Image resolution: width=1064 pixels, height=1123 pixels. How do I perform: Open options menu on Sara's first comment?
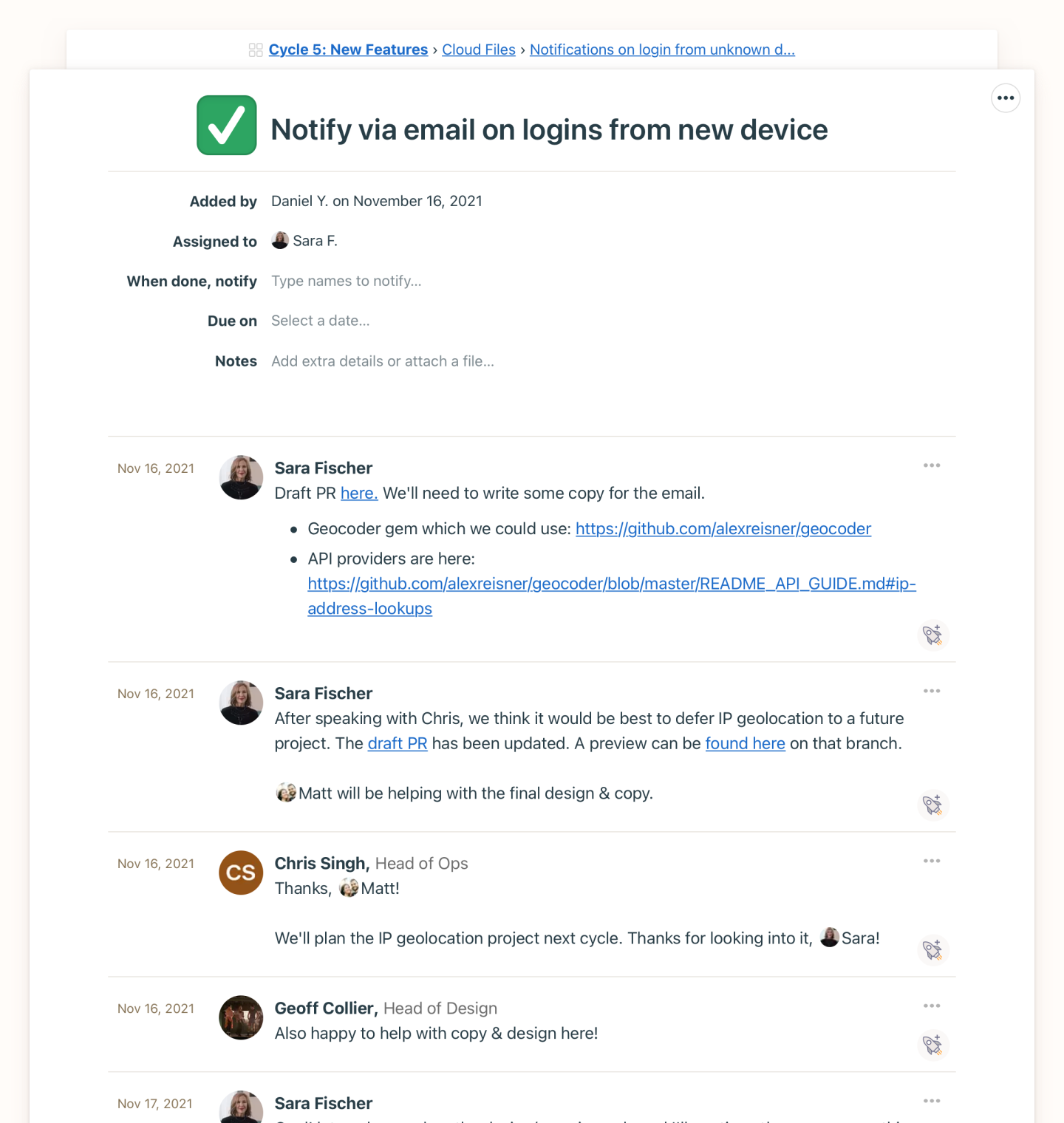[x=932, y=465]
